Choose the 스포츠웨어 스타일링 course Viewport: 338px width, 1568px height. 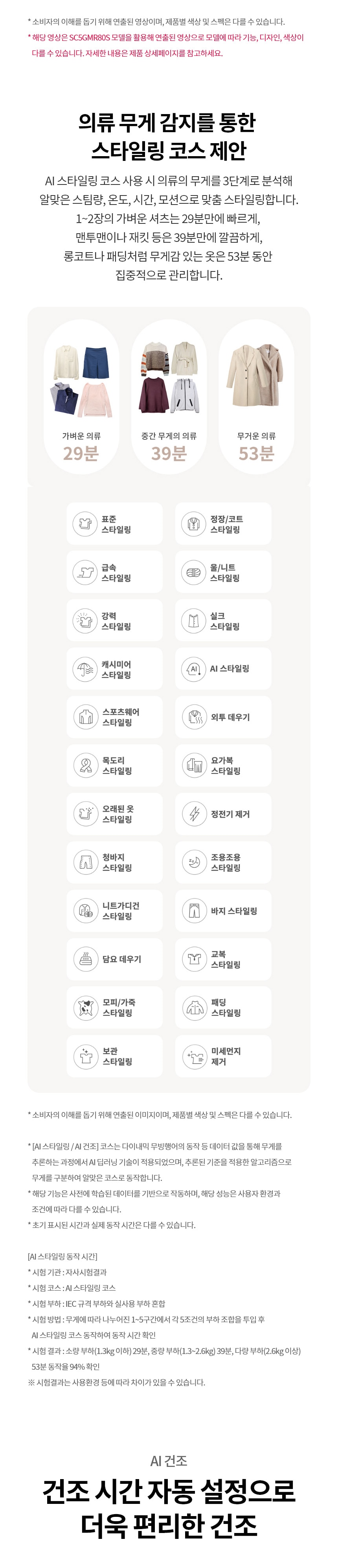(115, 717)
